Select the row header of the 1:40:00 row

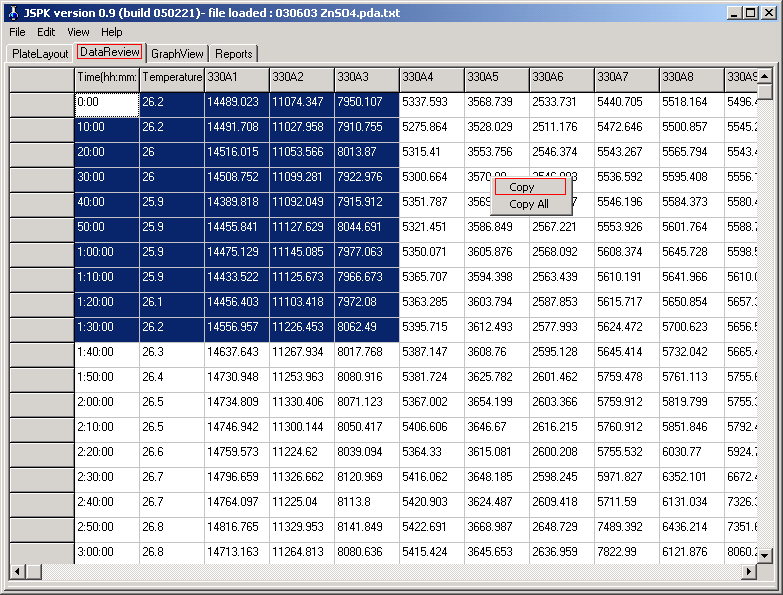pos(42,355)
